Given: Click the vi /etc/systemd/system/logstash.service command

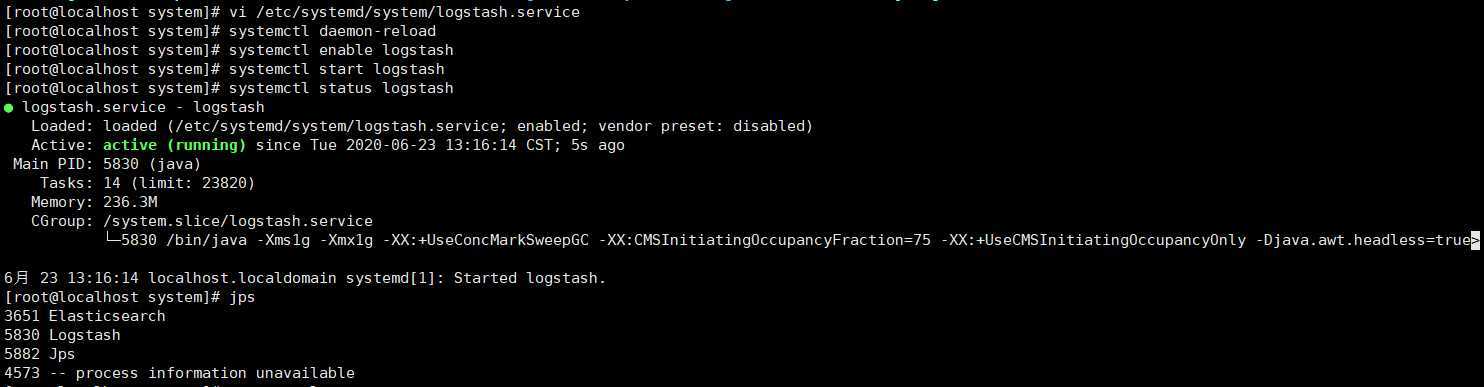Looking at the screenshot, I should point(404,12).
